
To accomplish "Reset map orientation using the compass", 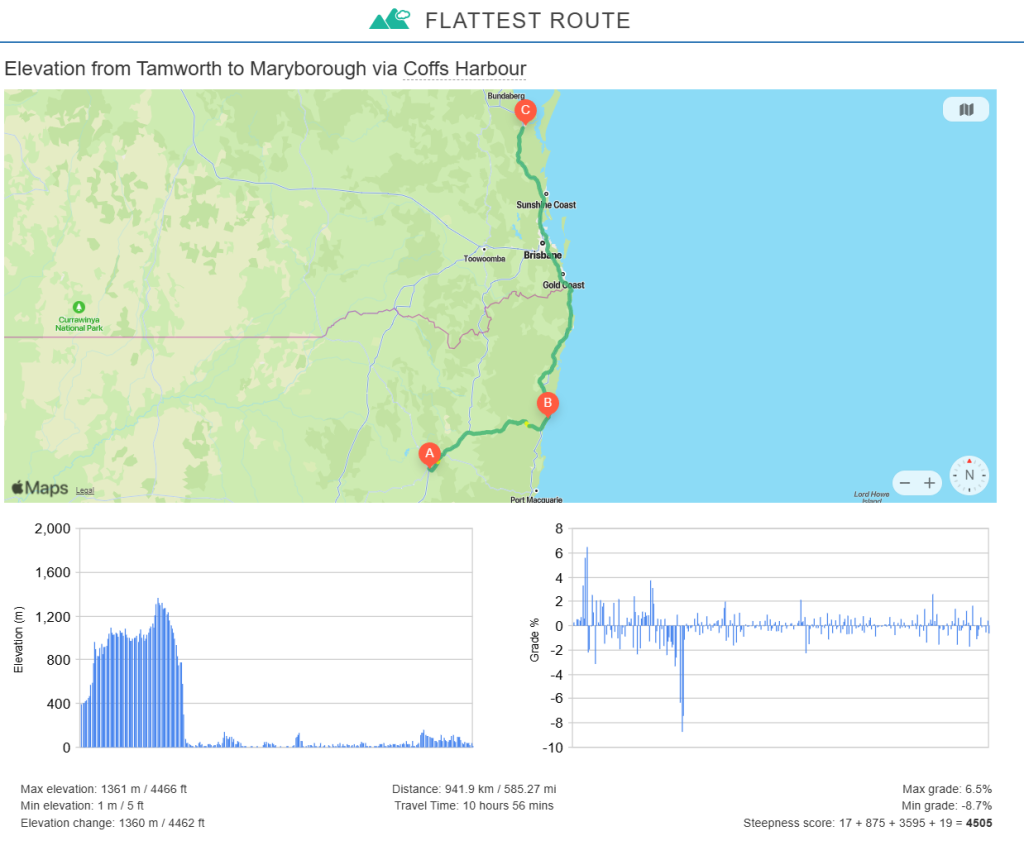I will [x=968, y=475].
